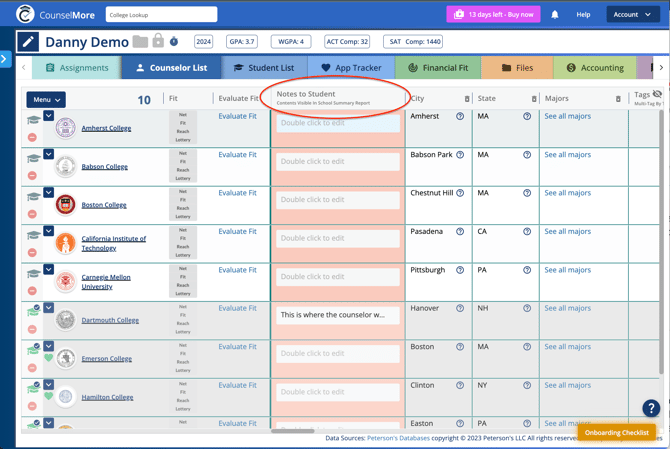Screen dimensions: 670x449
Task: Click the trash icon in the City column header
Action: point(467,99)
